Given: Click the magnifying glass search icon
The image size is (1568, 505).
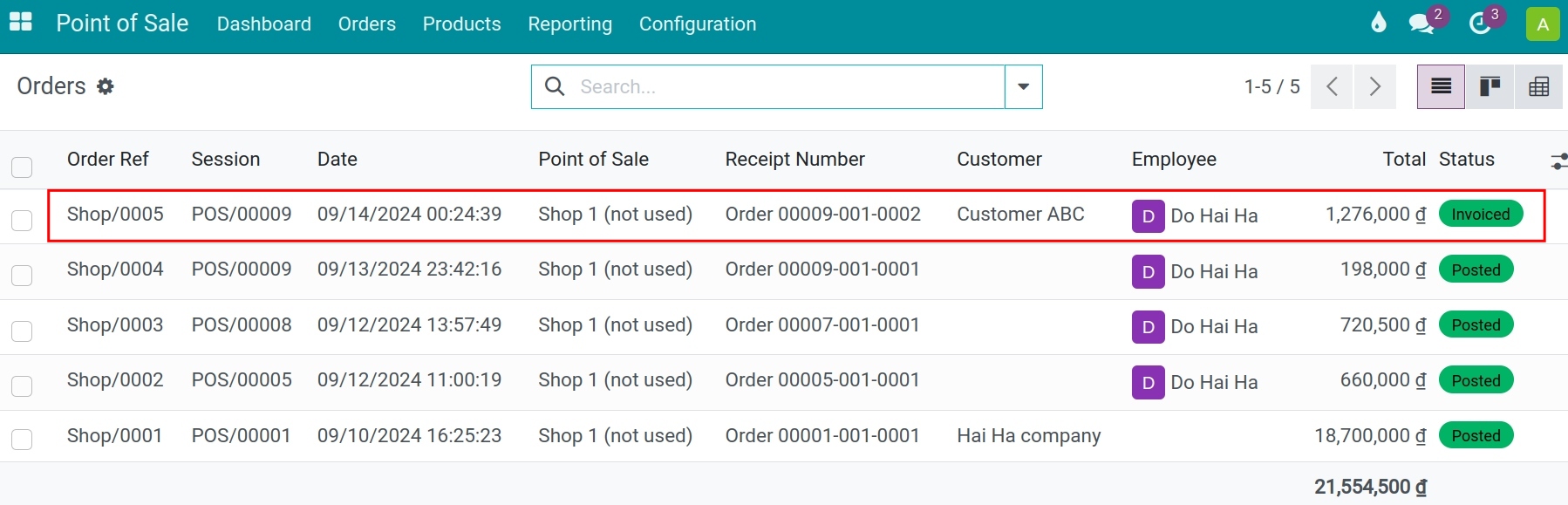Looking at the screenshot, I should click(555, 86).
